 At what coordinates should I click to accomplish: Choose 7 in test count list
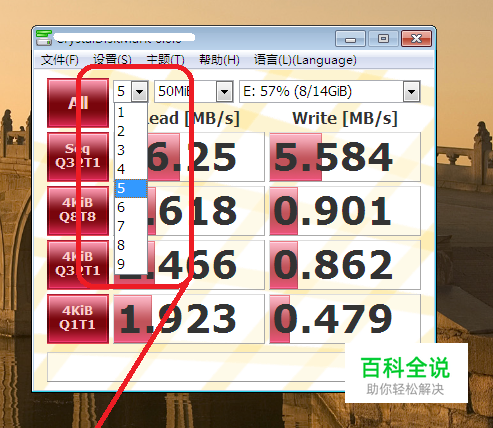tap(131, 226)
